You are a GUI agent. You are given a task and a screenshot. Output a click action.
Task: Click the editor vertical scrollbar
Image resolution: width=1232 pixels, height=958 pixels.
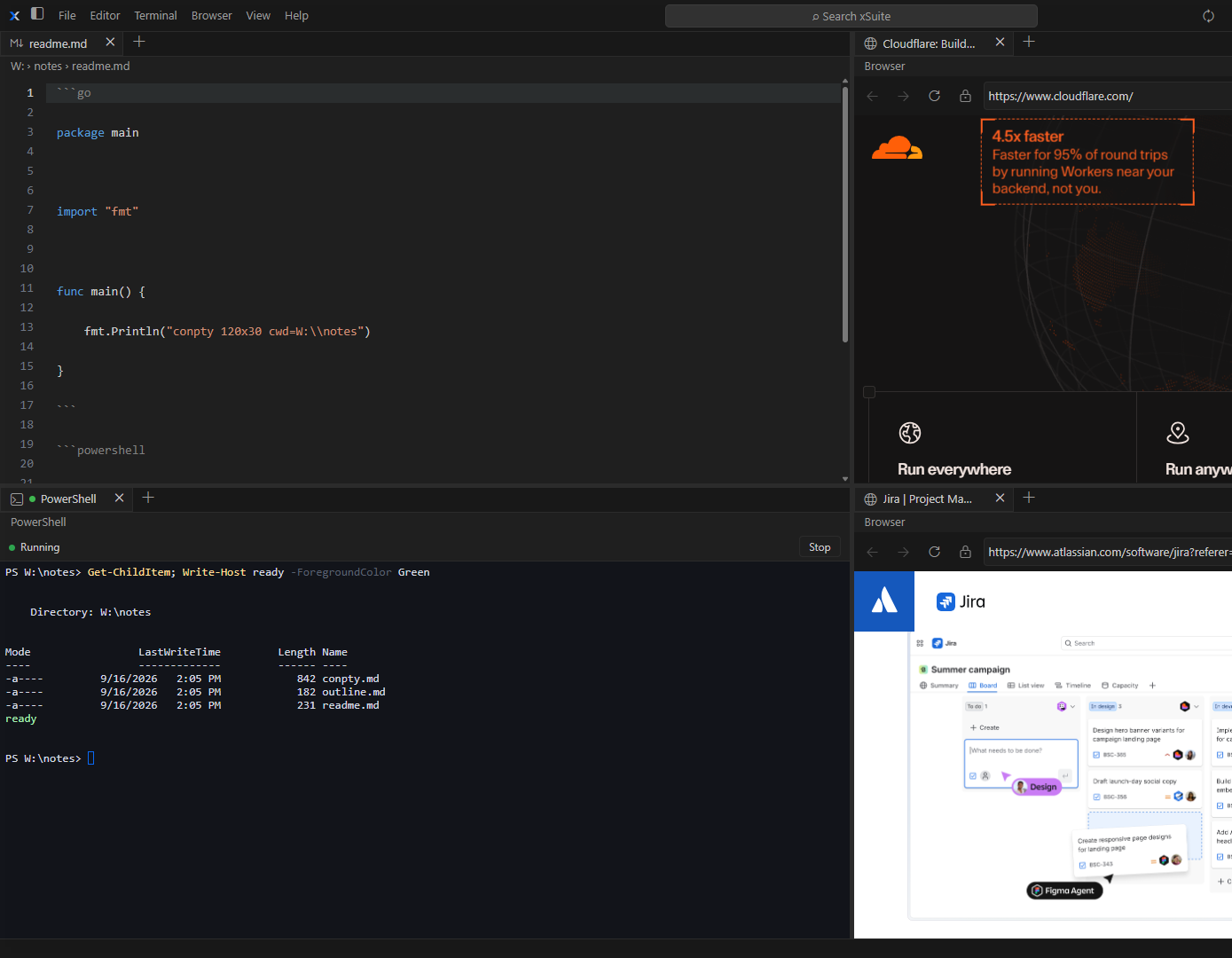[845, 213]
